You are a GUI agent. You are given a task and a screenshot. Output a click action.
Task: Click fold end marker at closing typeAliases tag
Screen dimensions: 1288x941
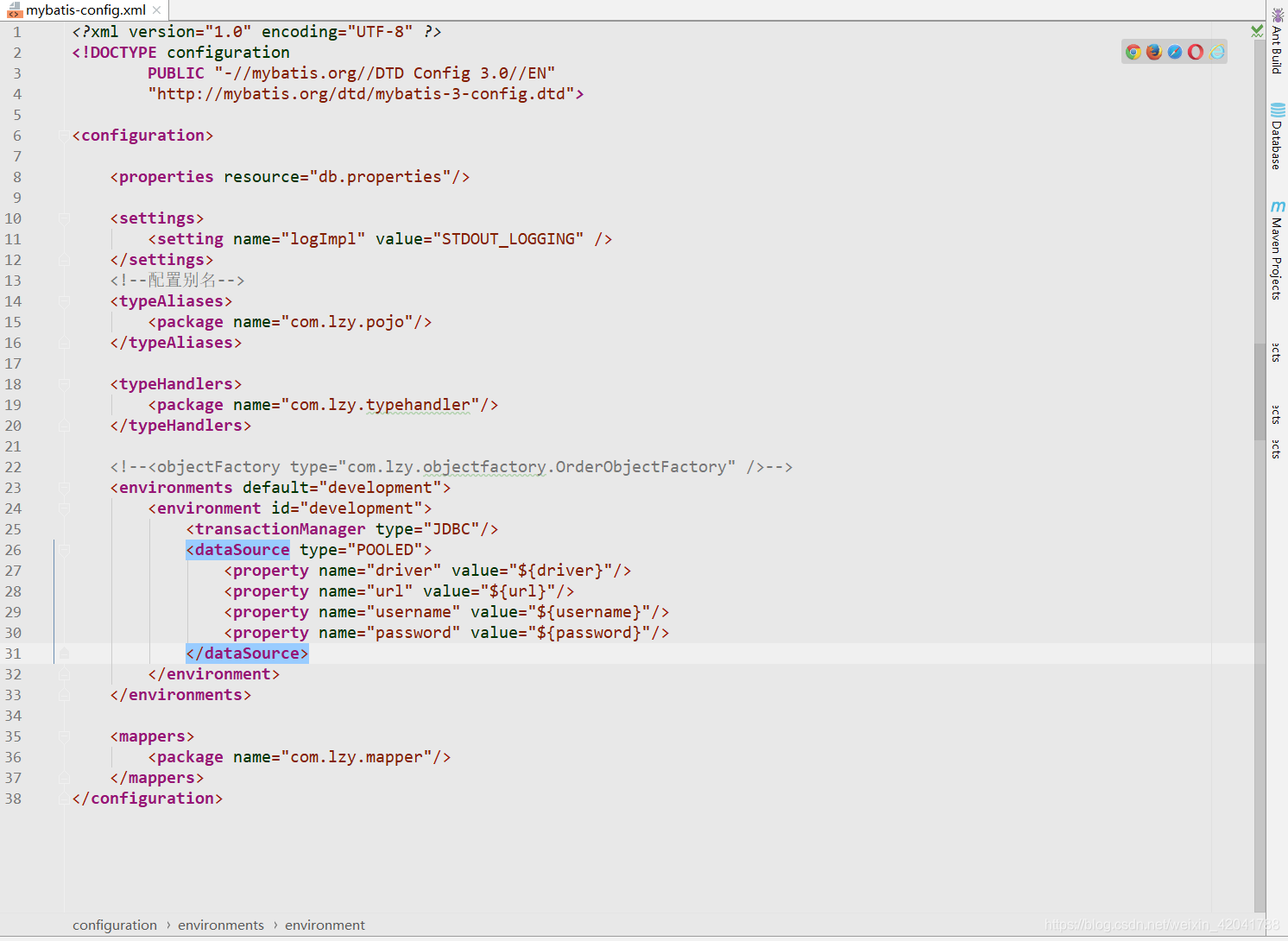point(64,343)
